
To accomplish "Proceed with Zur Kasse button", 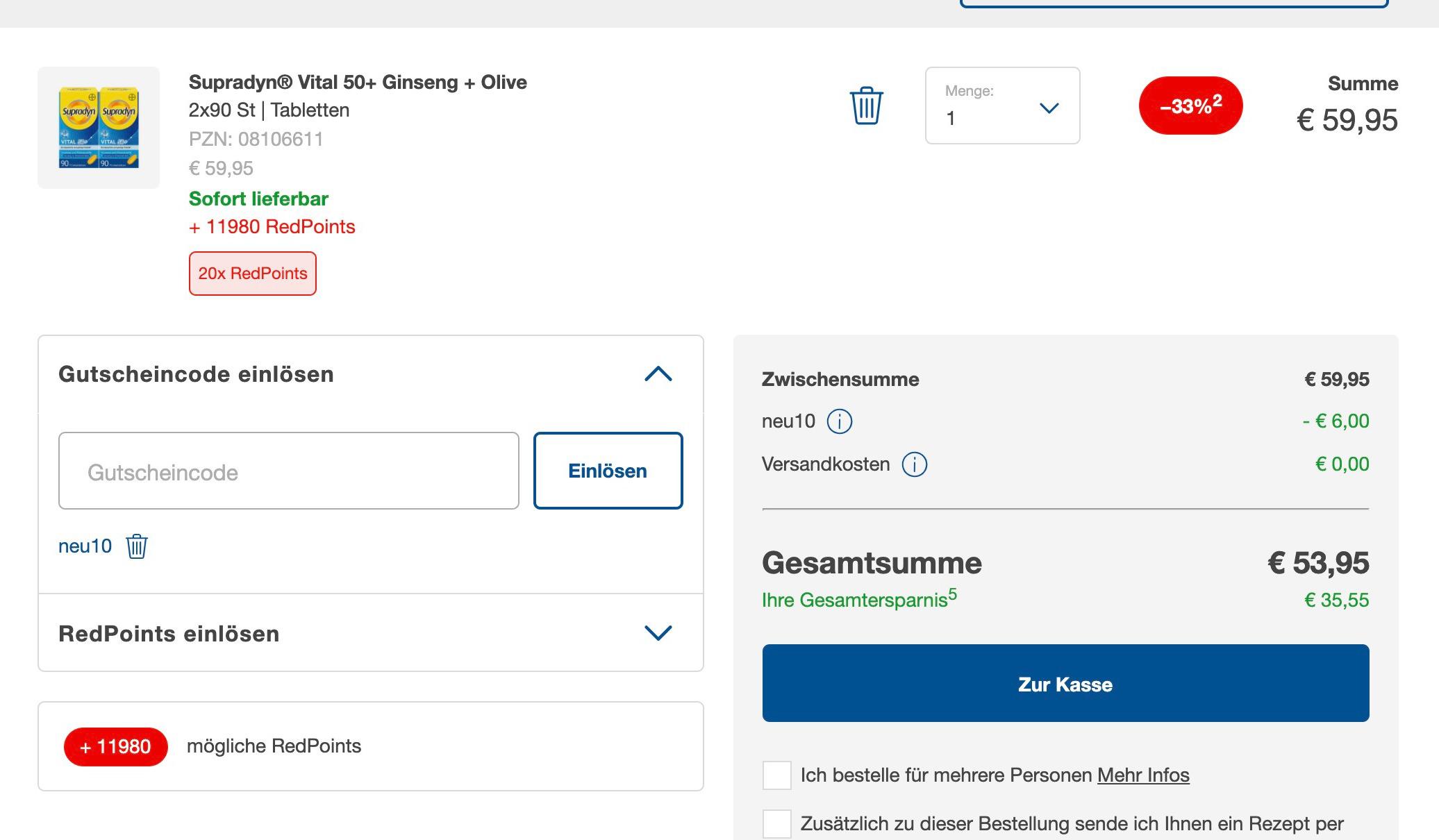I will coord(1065,683).
